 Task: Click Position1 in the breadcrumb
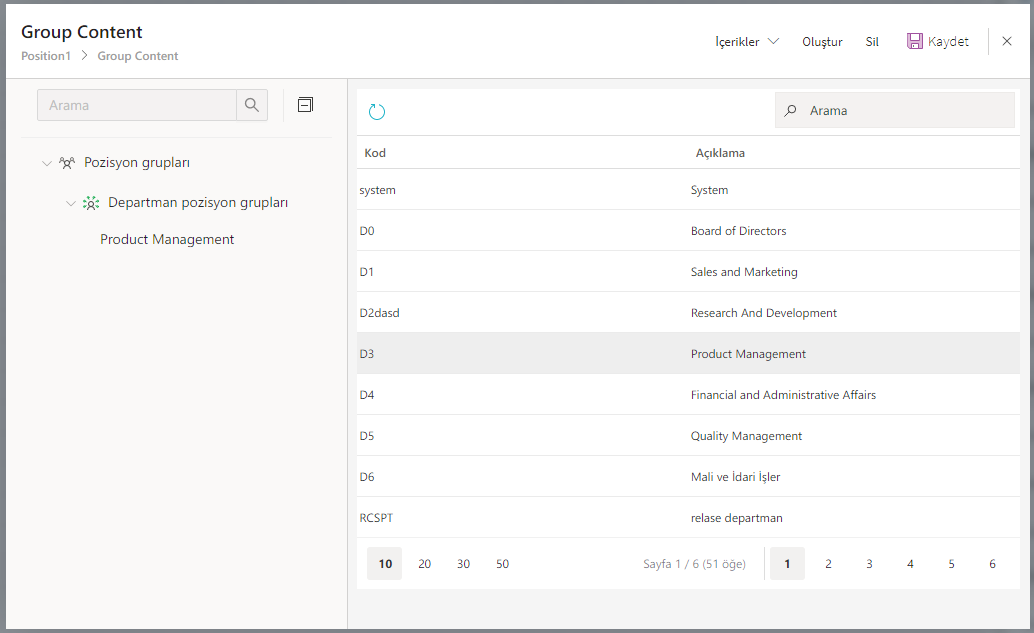[x=46, y=56]
